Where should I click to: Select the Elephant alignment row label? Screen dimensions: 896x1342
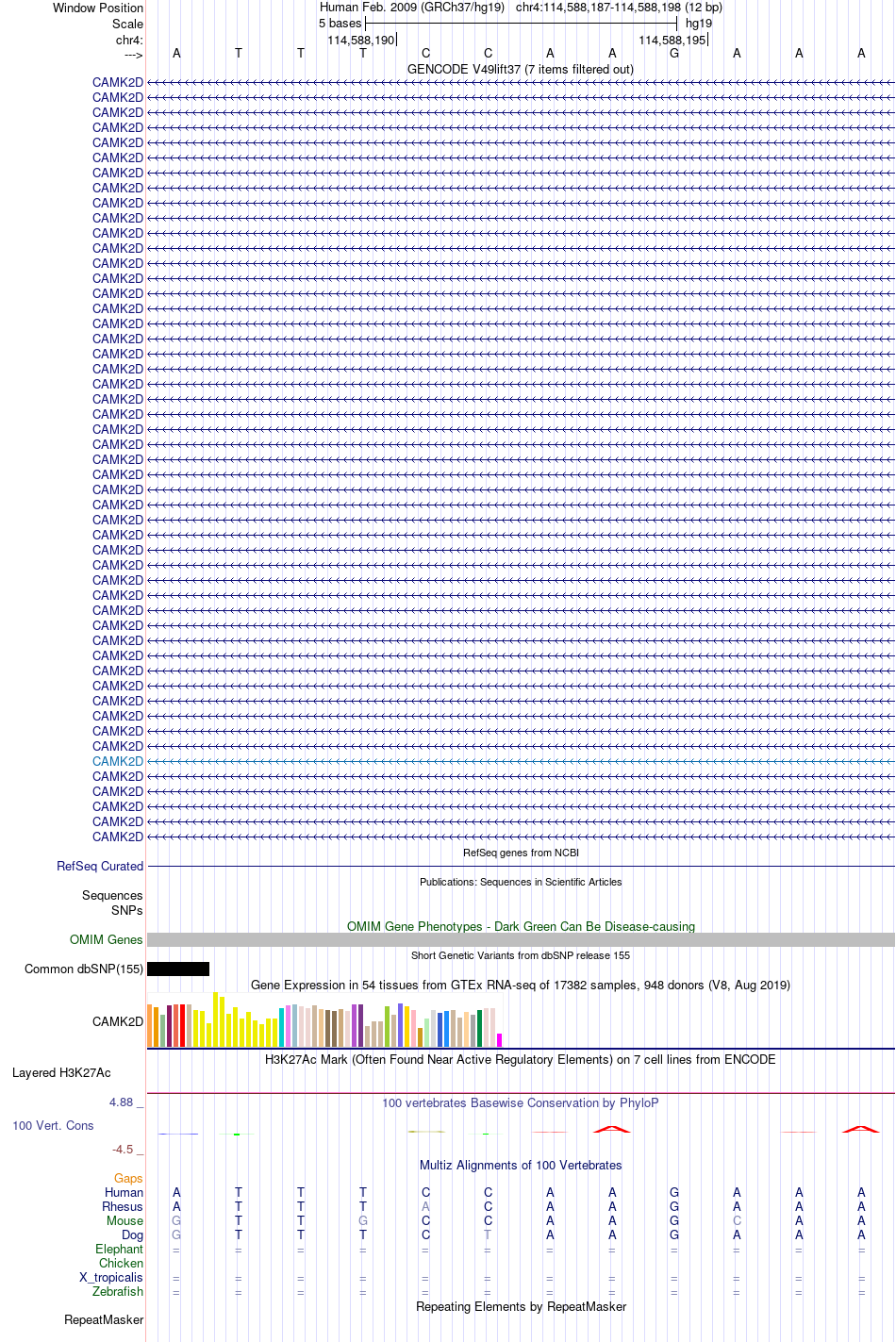tap(119, 1250)
